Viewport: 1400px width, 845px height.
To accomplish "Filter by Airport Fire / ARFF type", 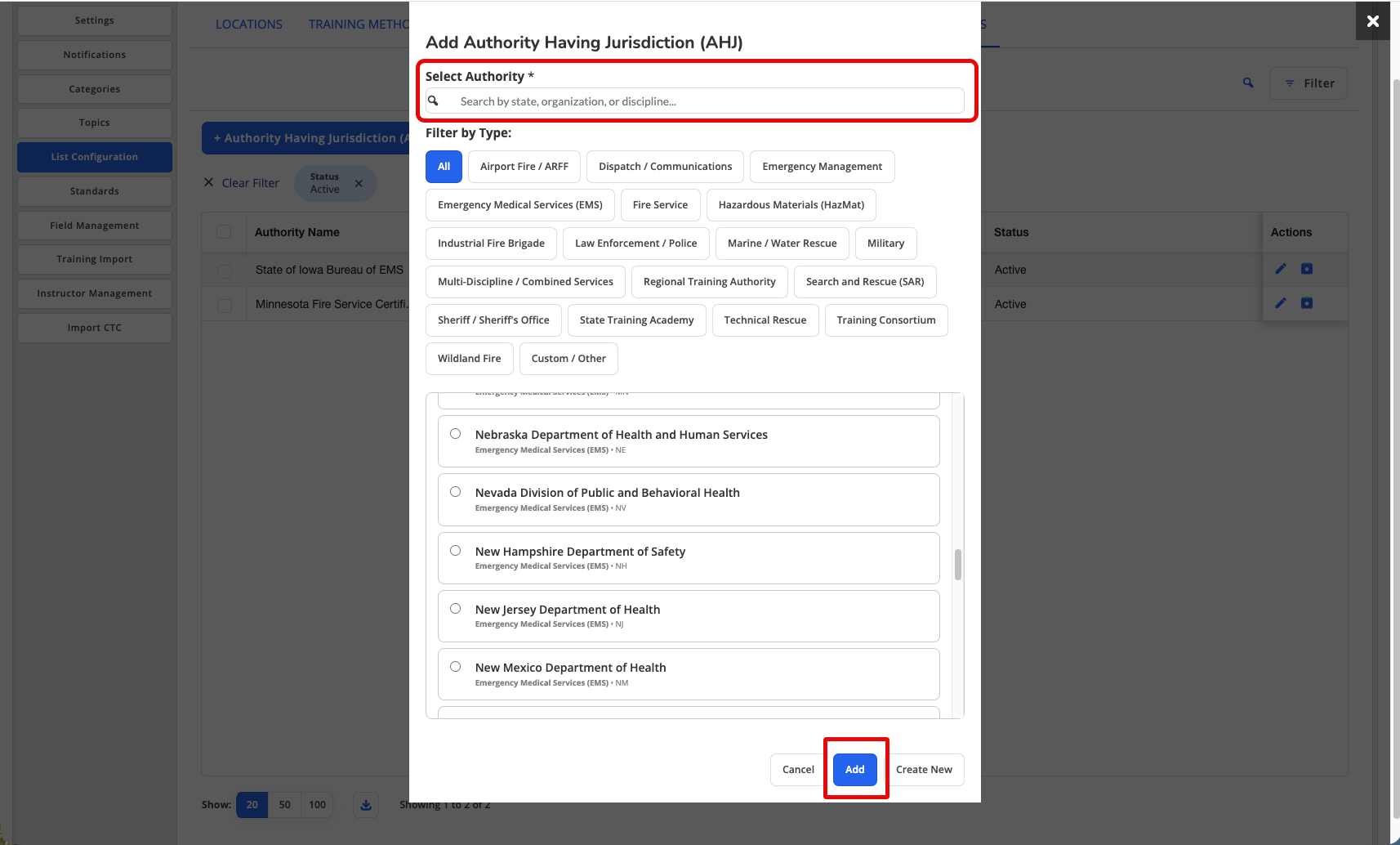I will point(524,167).
